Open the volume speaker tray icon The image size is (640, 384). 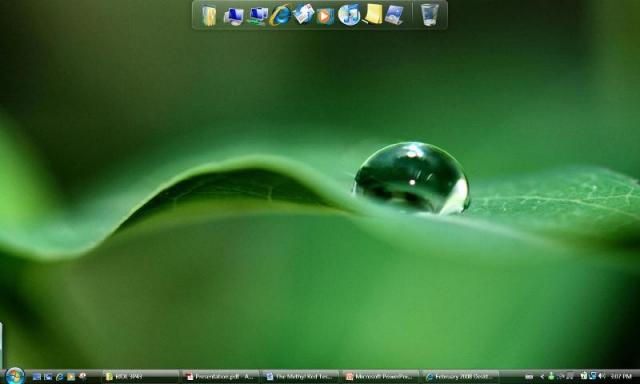[x=602, y=376]
